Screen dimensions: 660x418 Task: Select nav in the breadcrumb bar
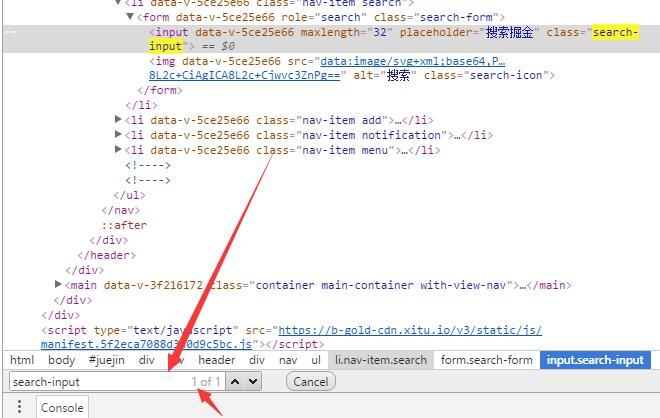tap(288, 360)
